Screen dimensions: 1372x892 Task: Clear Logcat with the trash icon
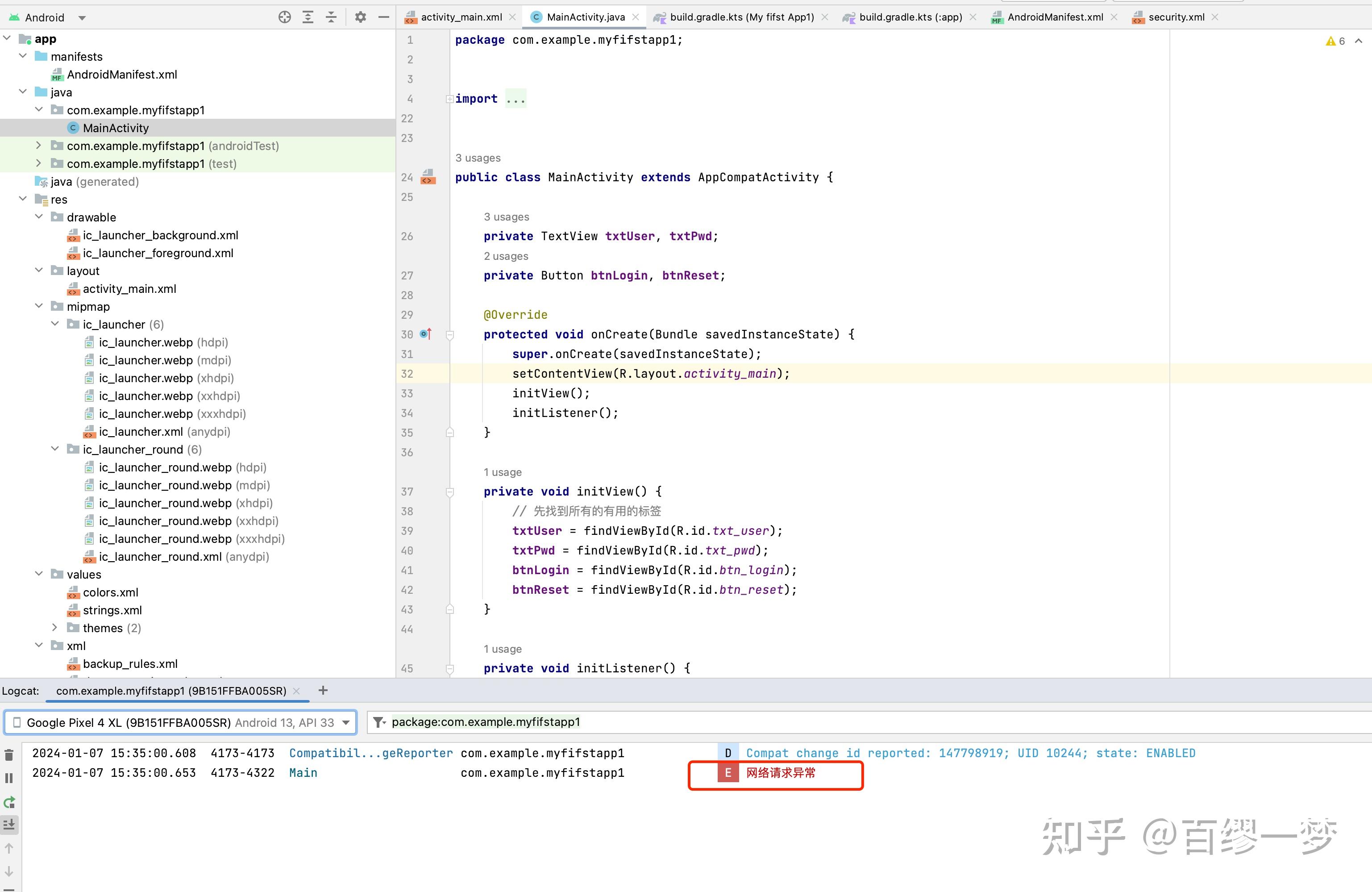(9, 755)
